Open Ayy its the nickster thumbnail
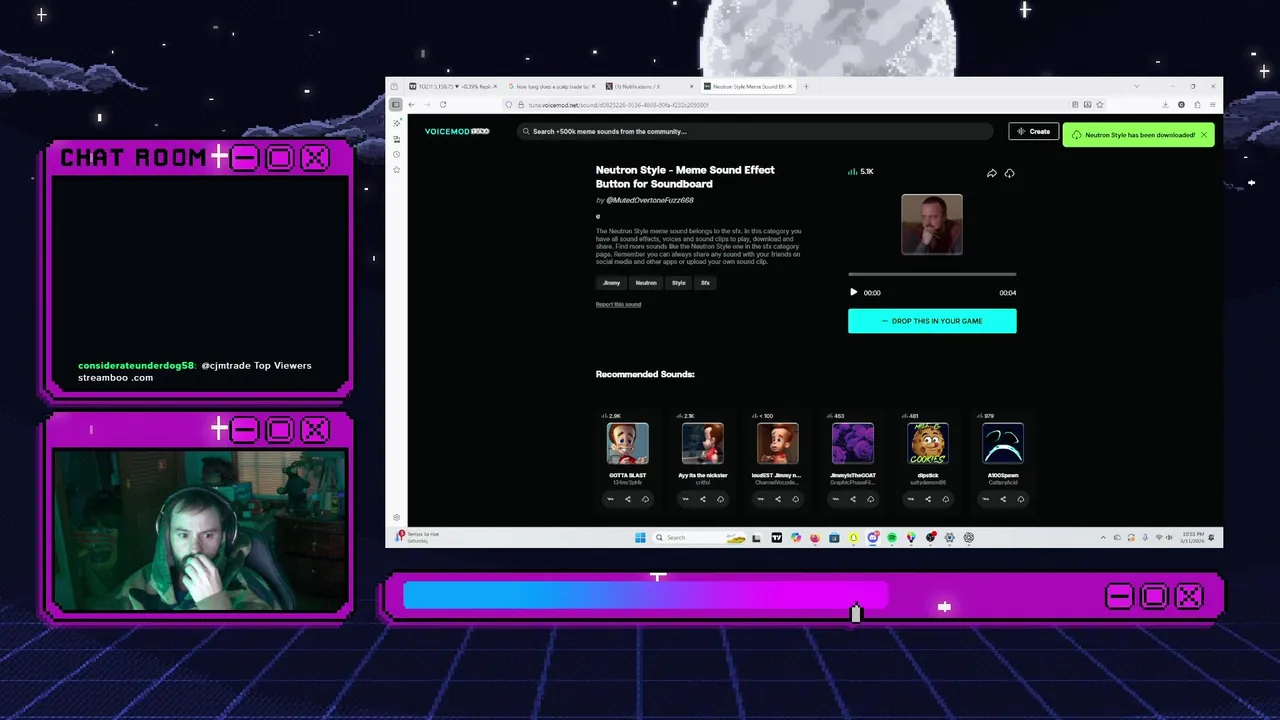This screenshot has height=720, width=1280. point(703,443)
